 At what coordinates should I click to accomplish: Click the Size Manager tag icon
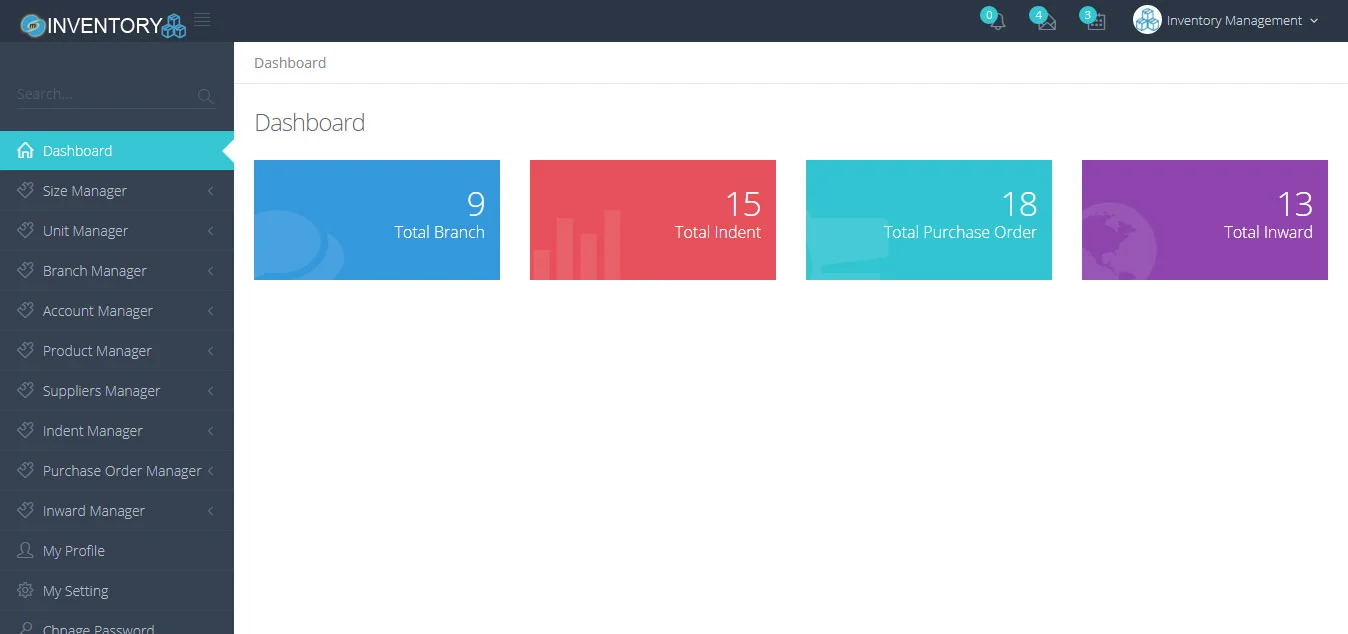[x=26, y=190]
